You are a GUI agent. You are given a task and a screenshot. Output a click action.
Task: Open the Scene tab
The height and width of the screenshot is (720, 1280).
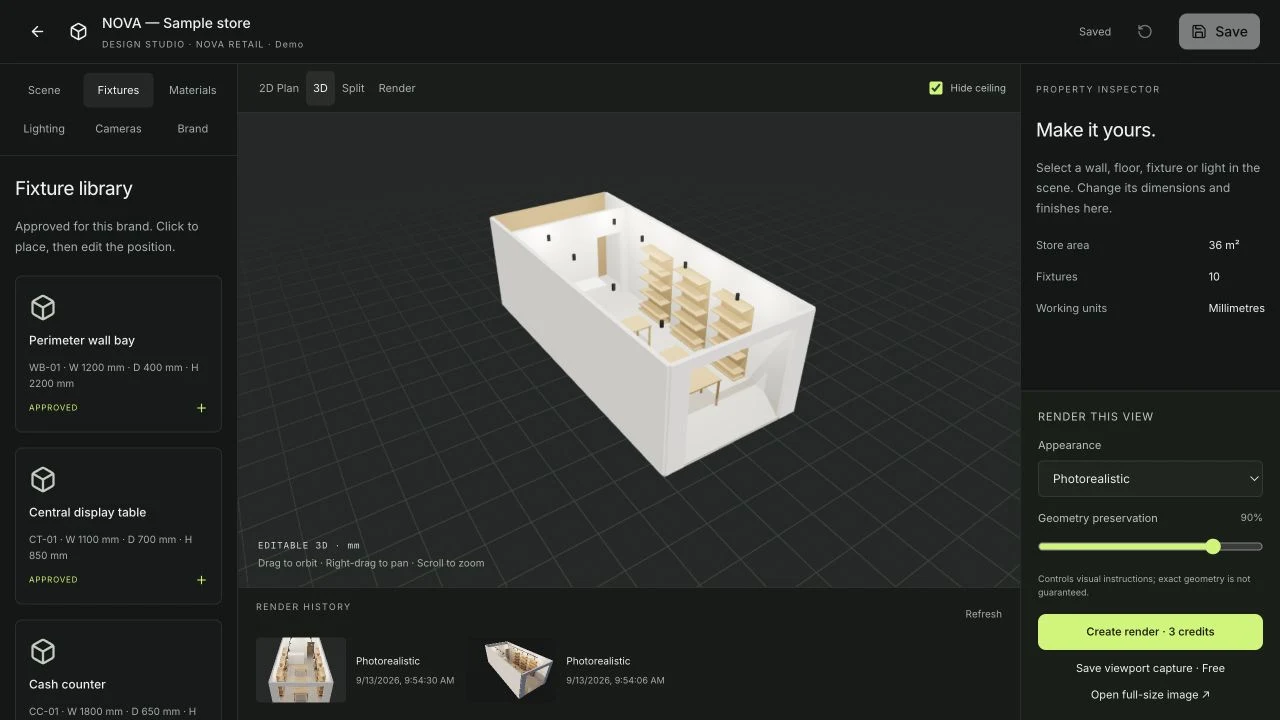(44, 90)
